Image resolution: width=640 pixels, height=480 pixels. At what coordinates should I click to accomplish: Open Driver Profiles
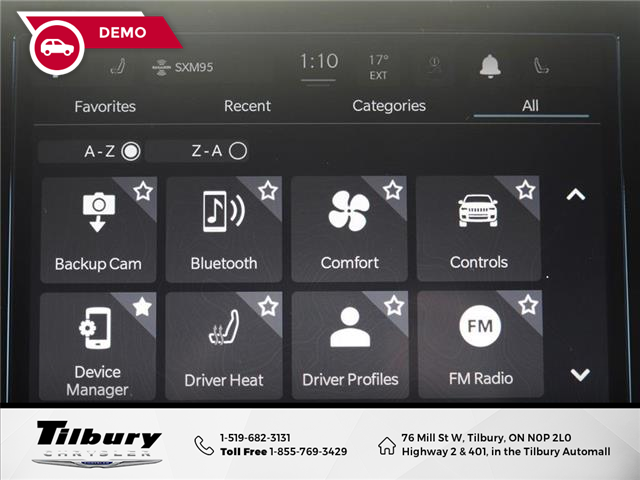pyautogui.click(x=349, y=346)
